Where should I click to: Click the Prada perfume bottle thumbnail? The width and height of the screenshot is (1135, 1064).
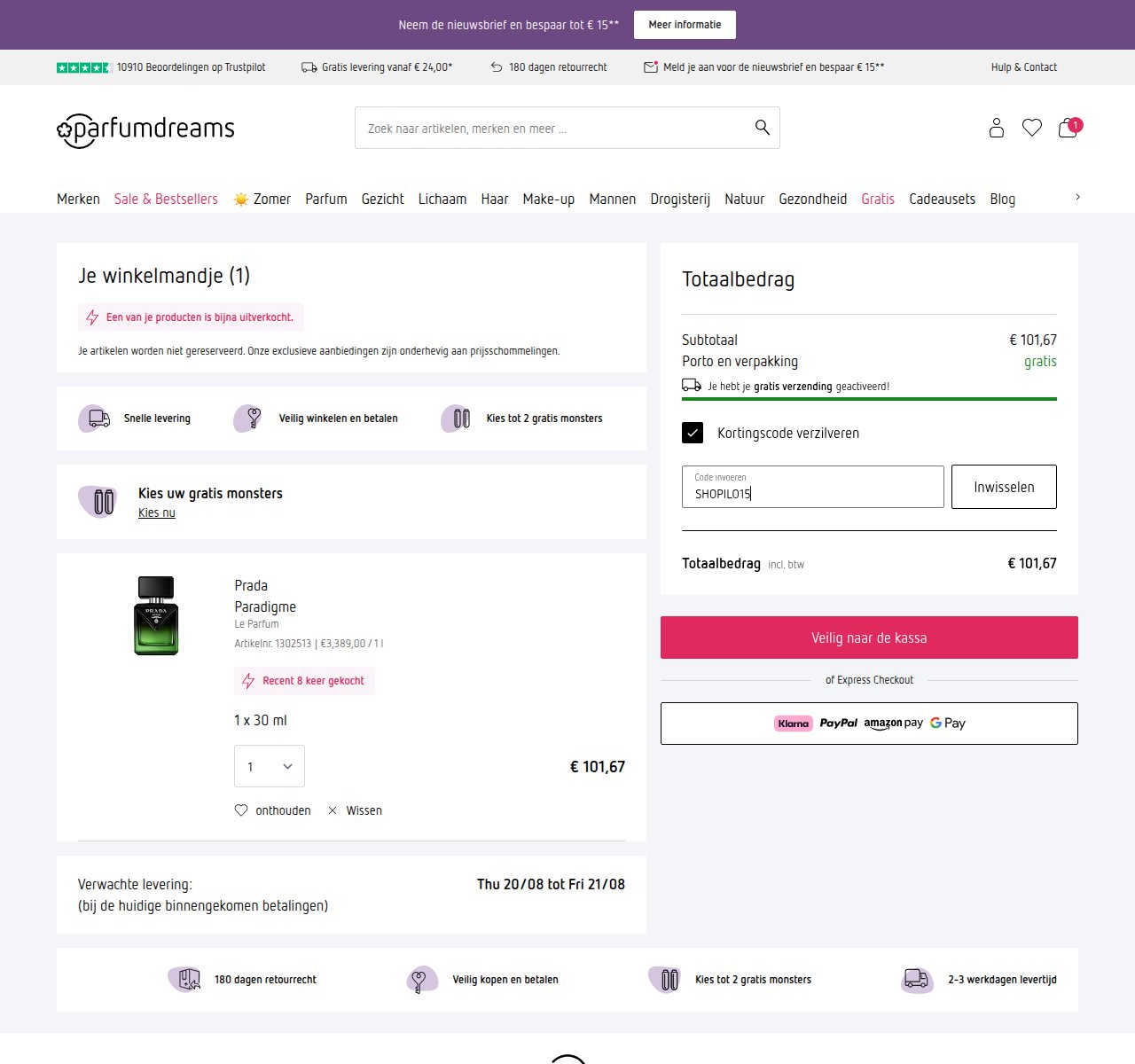(x=156, y=615)
